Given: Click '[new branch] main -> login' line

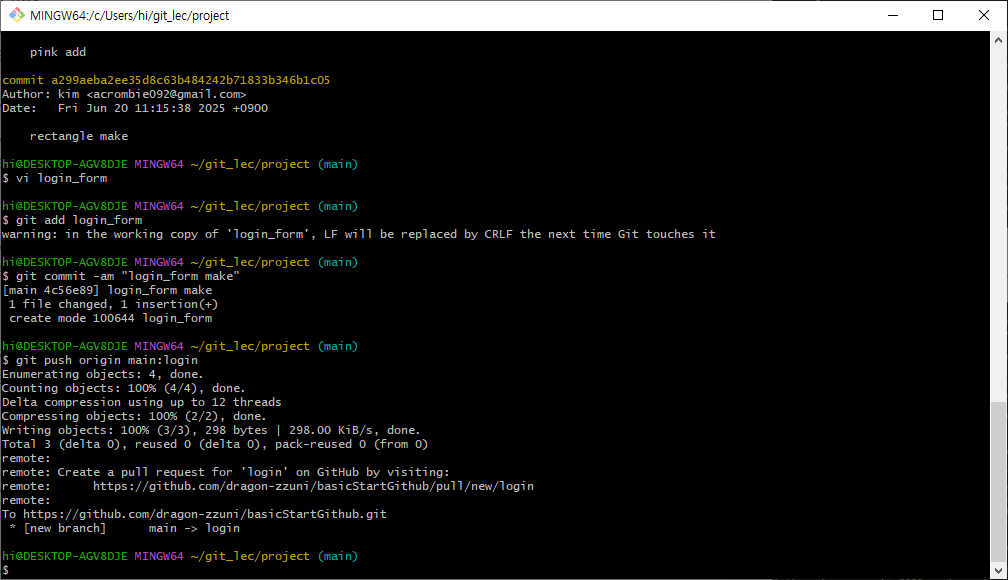Looking at the screenshot, I should [x=125, y=528].
